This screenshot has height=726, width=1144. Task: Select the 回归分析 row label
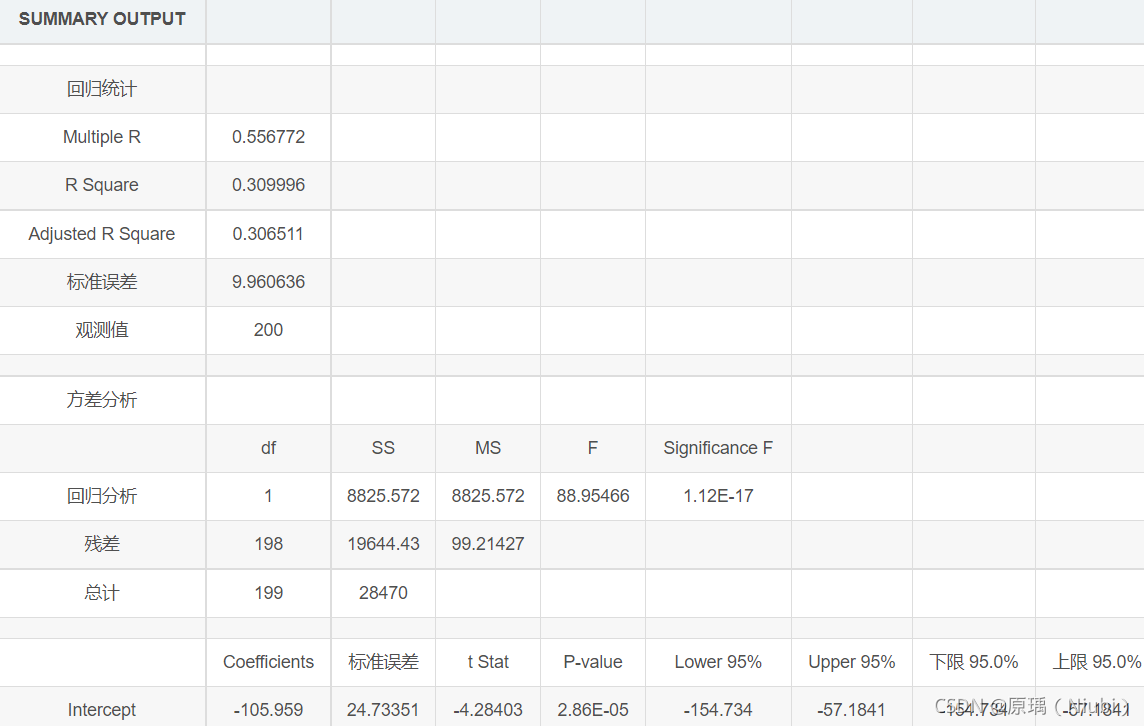102,496
